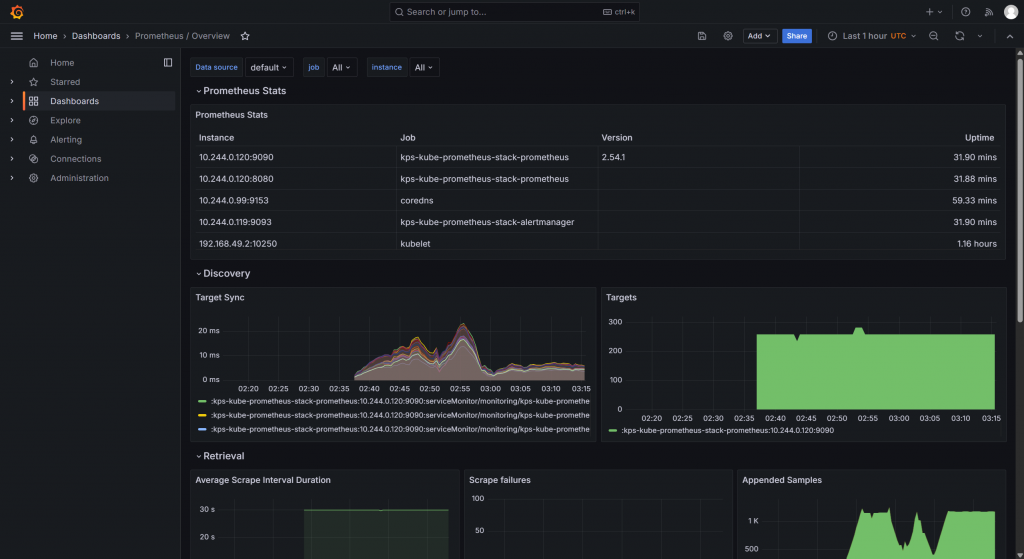This screenshot has height=559, width=1024.
Task: Click the Scrape failures panel title
Action: 500,480
